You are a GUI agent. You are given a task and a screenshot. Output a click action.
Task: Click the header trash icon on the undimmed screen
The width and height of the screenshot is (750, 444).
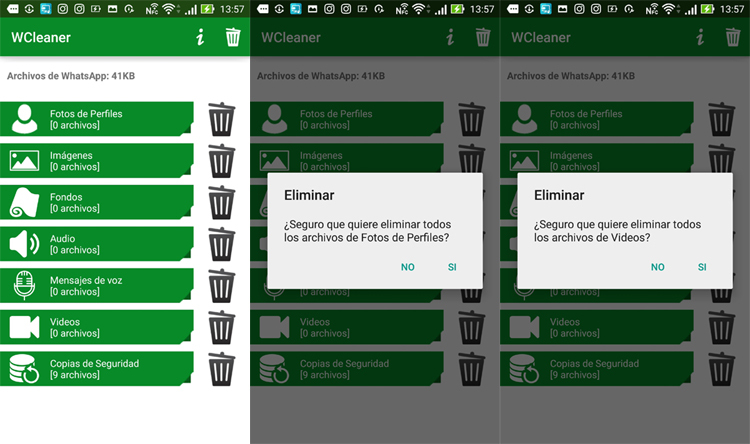click(233, 38)
